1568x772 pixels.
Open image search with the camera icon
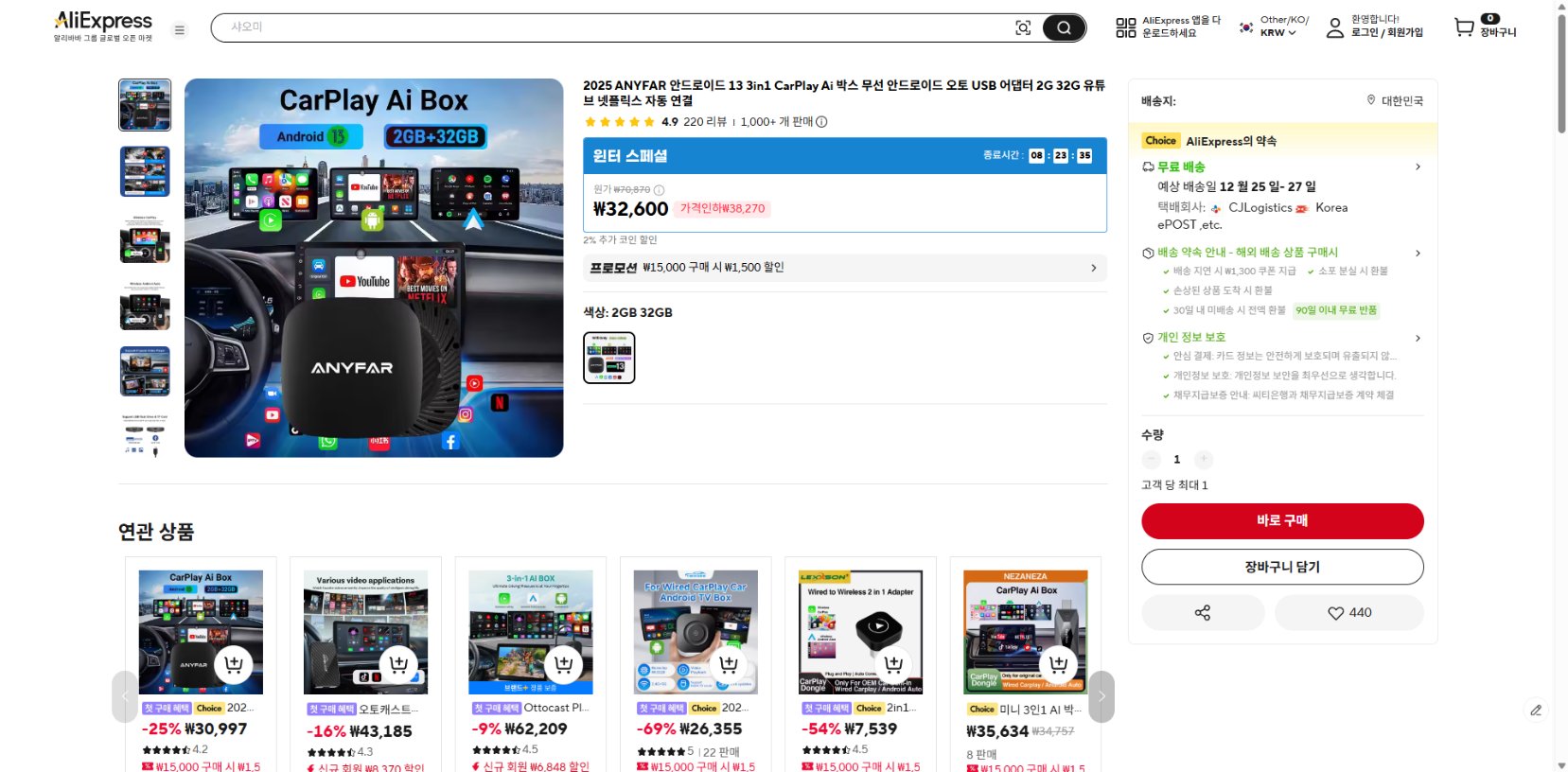click(1023, 27)
